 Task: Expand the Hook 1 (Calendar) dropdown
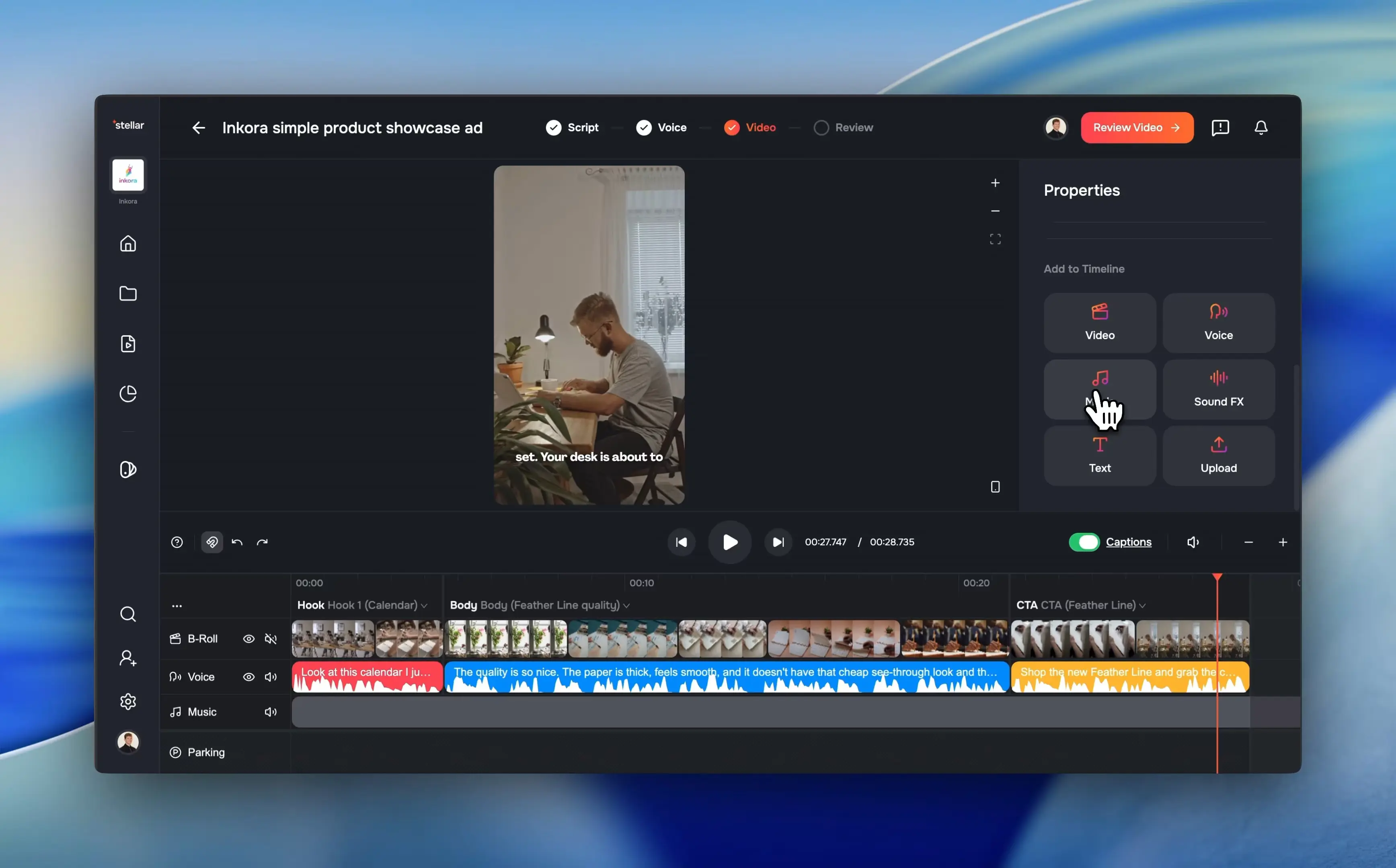[424, 606]
